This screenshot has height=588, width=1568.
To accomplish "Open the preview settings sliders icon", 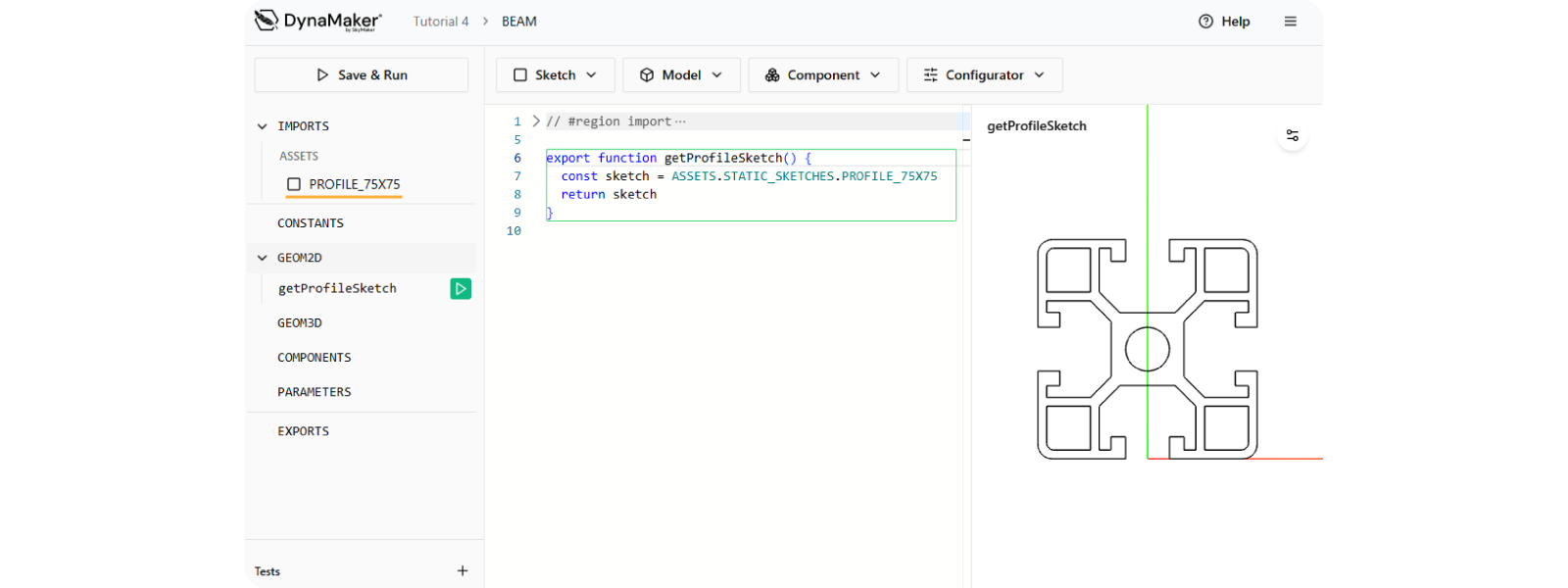I will click(x=1292, y=135).
